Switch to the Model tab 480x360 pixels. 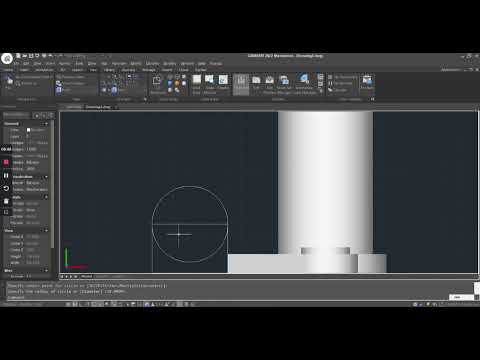(x=86, y=276)
